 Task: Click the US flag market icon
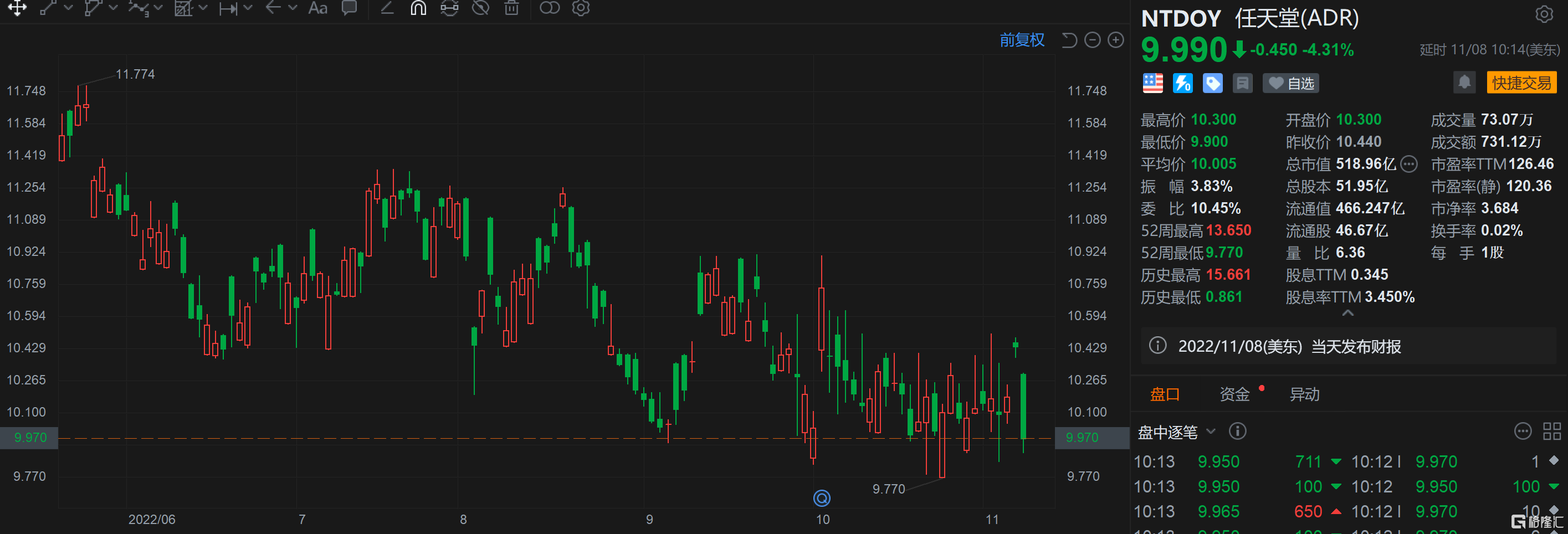pos(1152,84)
